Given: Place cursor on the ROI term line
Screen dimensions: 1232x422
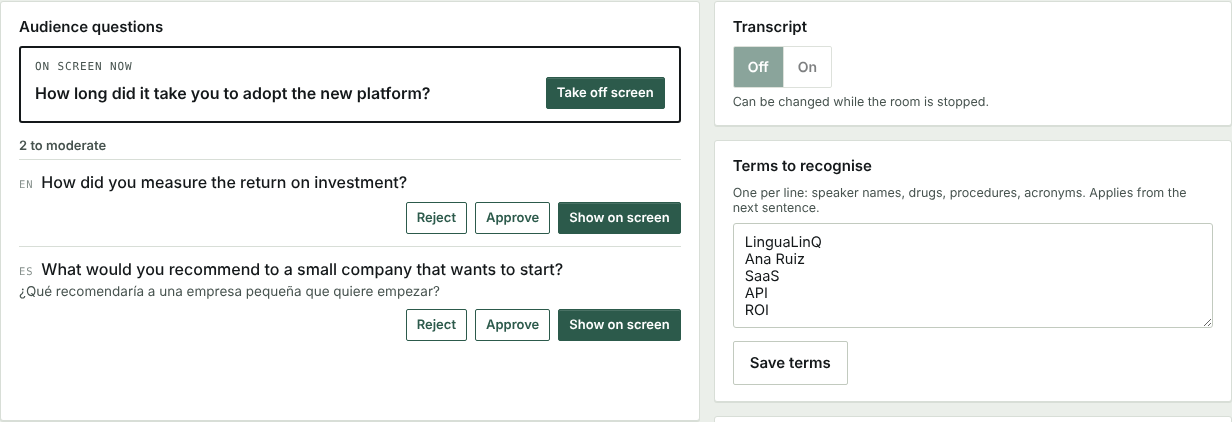Looking at the screenshot, I should pos(757,310).
